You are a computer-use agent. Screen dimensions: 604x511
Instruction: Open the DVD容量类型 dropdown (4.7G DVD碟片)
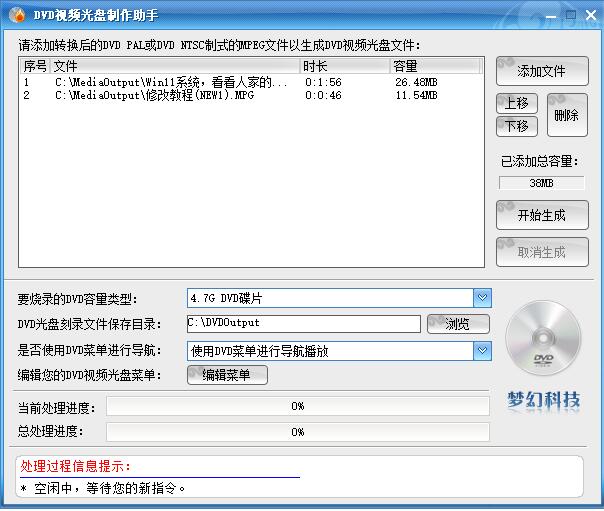(483, 298)
